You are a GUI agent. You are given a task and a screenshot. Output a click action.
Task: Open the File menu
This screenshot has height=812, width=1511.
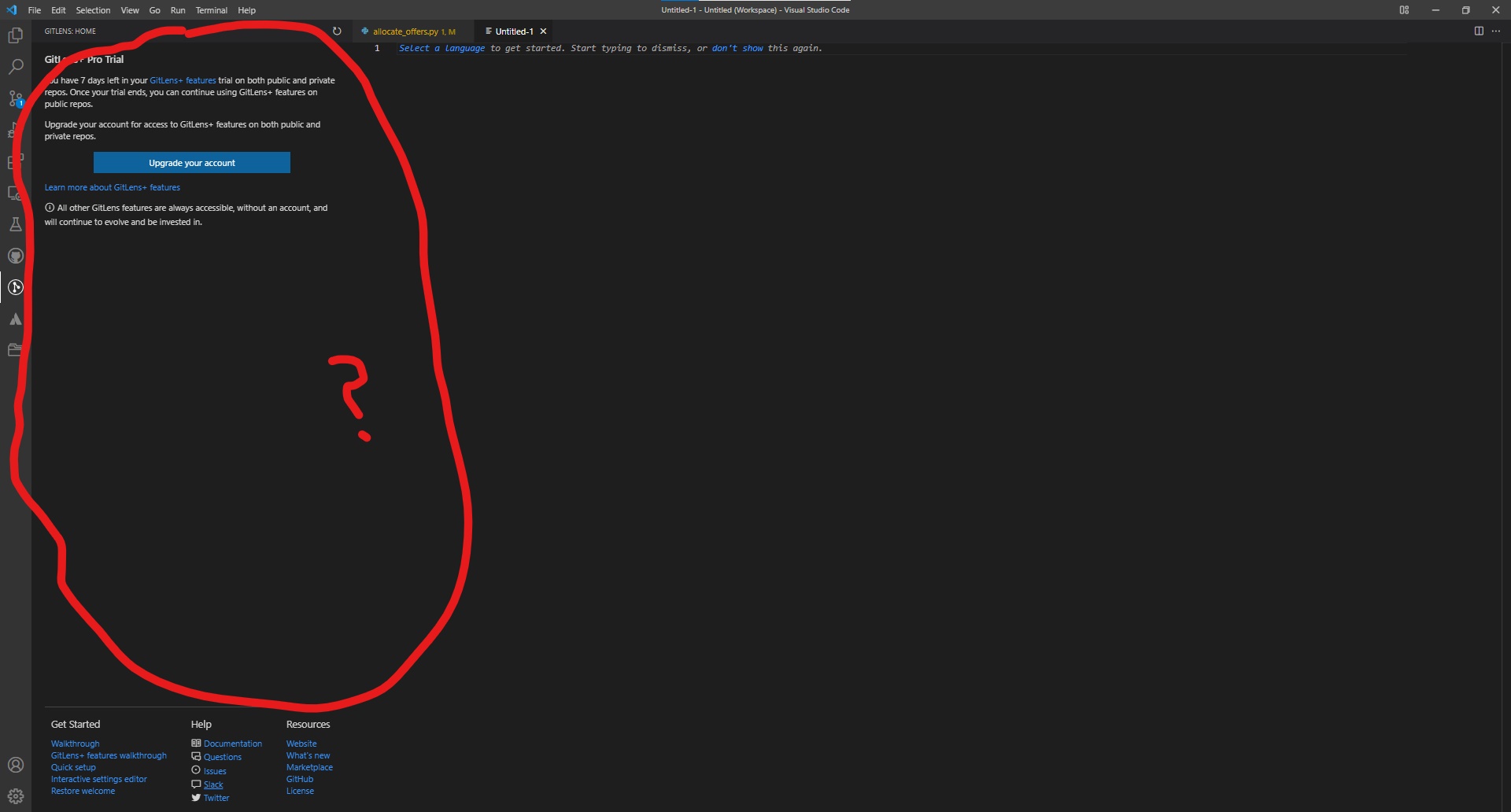pyautogui.click(x=35, y=10)
